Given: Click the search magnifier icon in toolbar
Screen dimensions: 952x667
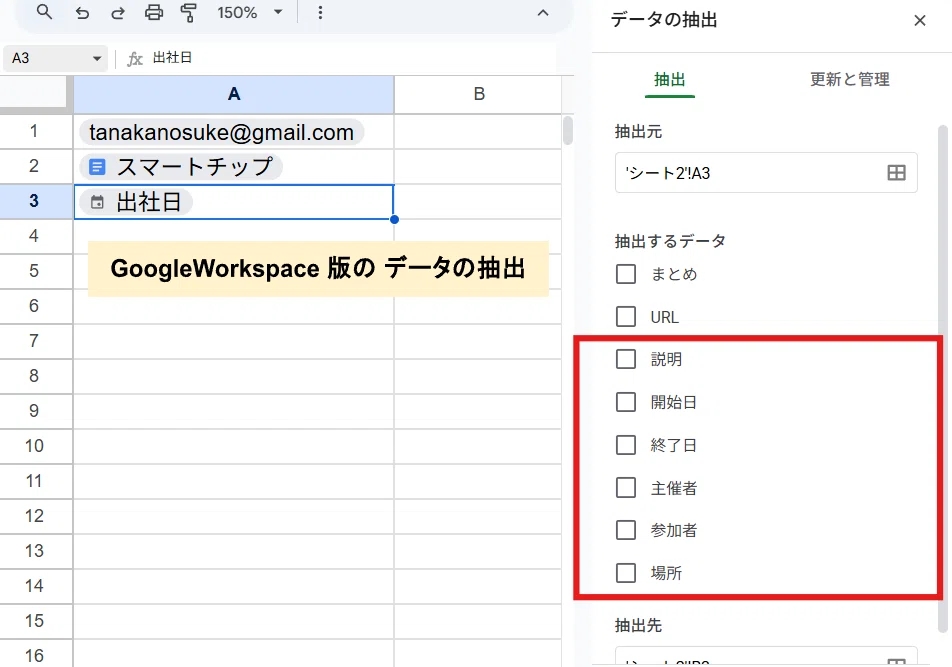Looking at the screenshot, I should pyautogui.click(x=44, y=12).
